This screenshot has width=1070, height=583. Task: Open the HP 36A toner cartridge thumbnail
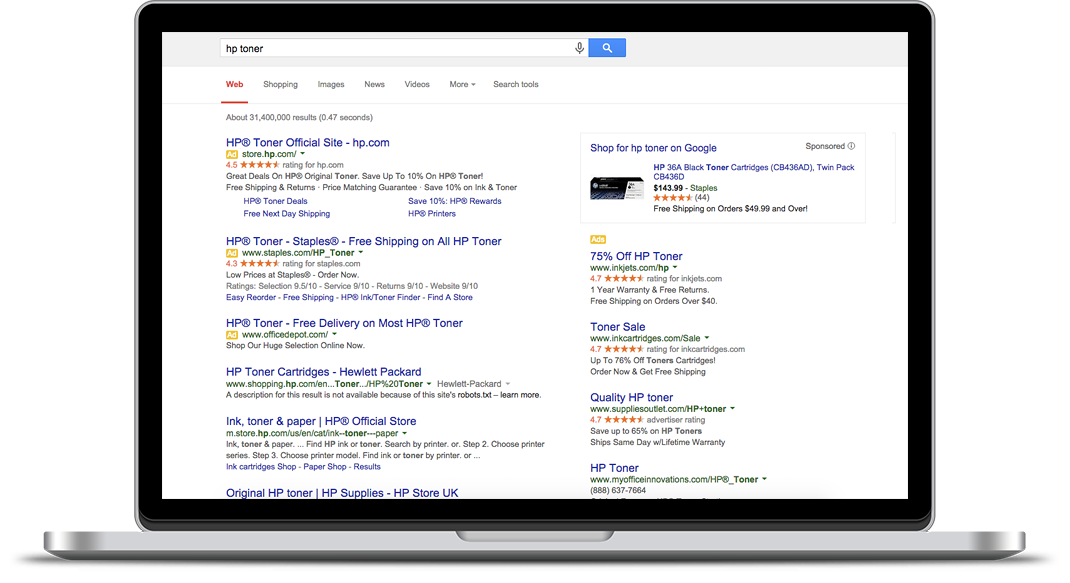(617, 187)
